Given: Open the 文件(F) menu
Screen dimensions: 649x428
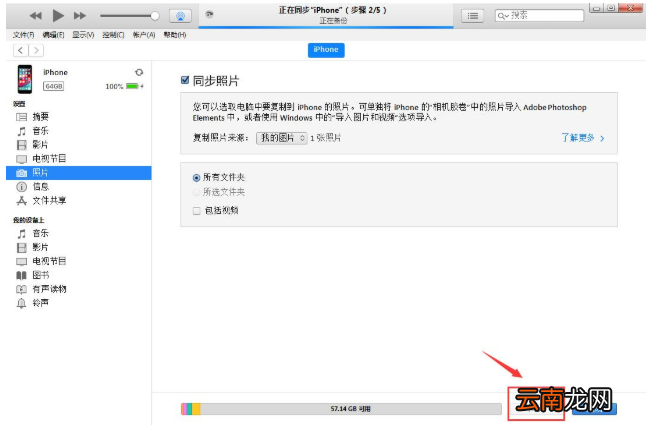Looking at the screenshot, I should pyautogui.click(x=24, y=35).
